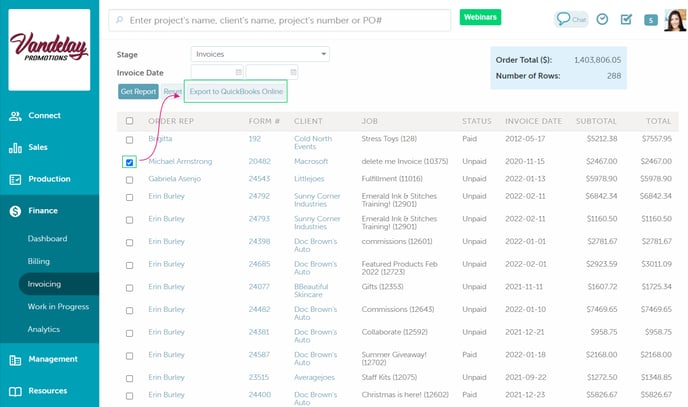Click the green Webinars button
The image size is (688, 407).
pyautogui.click(x=480, y=17)
